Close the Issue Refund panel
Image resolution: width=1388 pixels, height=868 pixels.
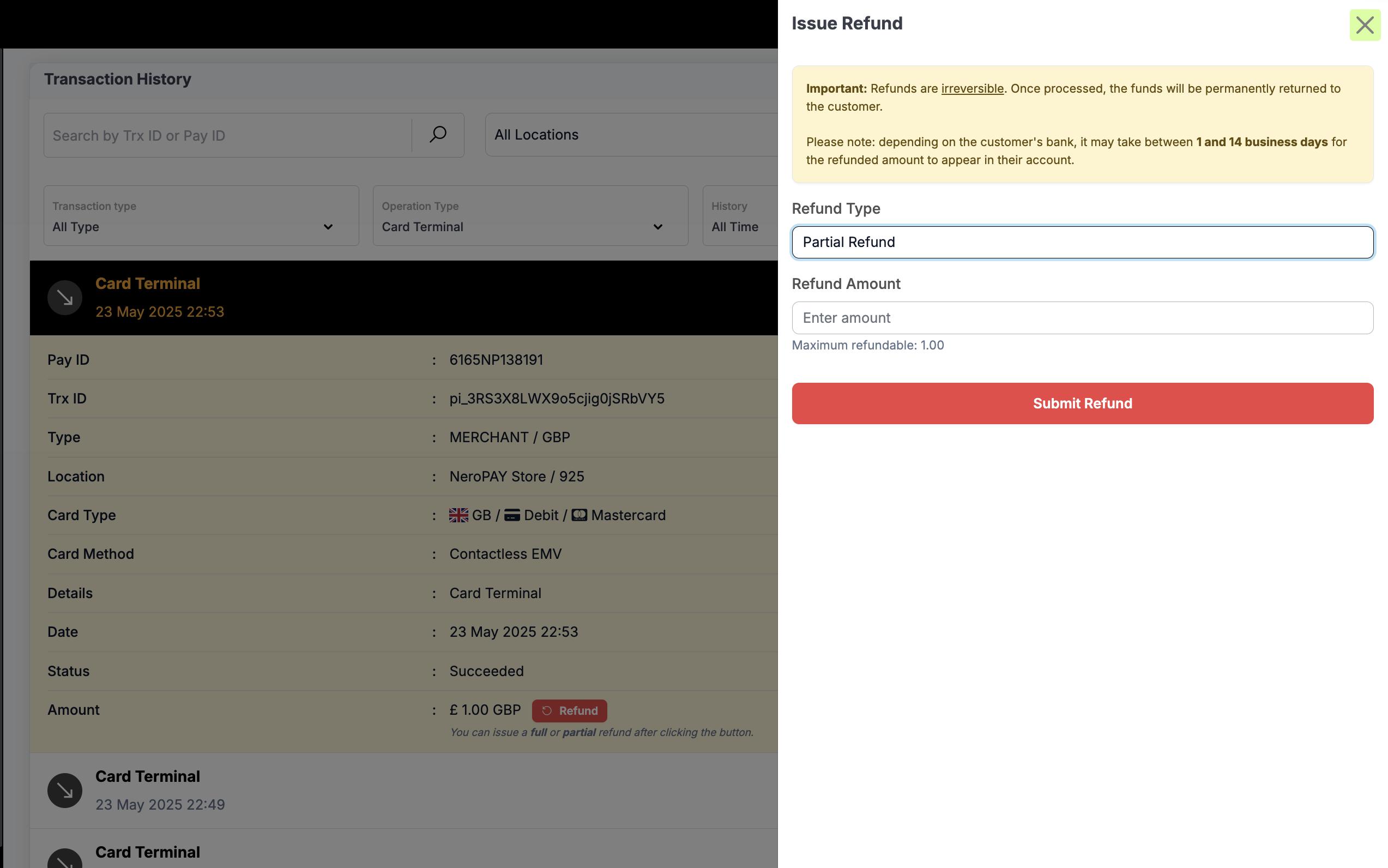coord(1364,25)
